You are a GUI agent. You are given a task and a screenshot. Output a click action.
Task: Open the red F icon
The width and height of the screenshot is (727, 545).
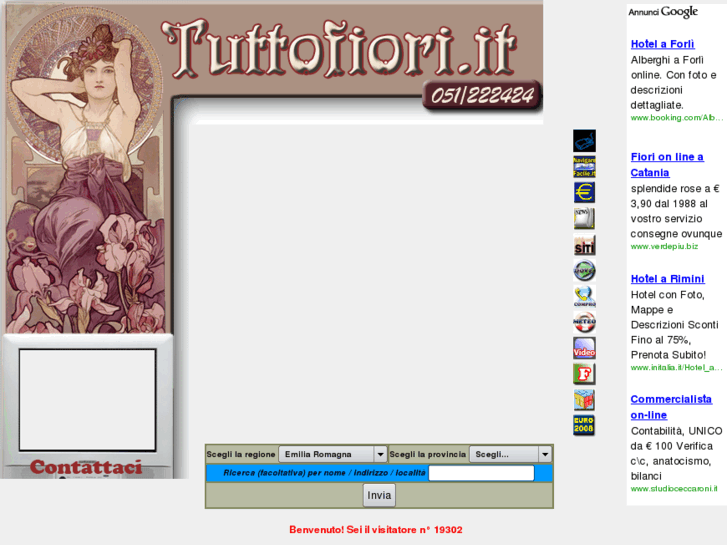tap(584, 374)
